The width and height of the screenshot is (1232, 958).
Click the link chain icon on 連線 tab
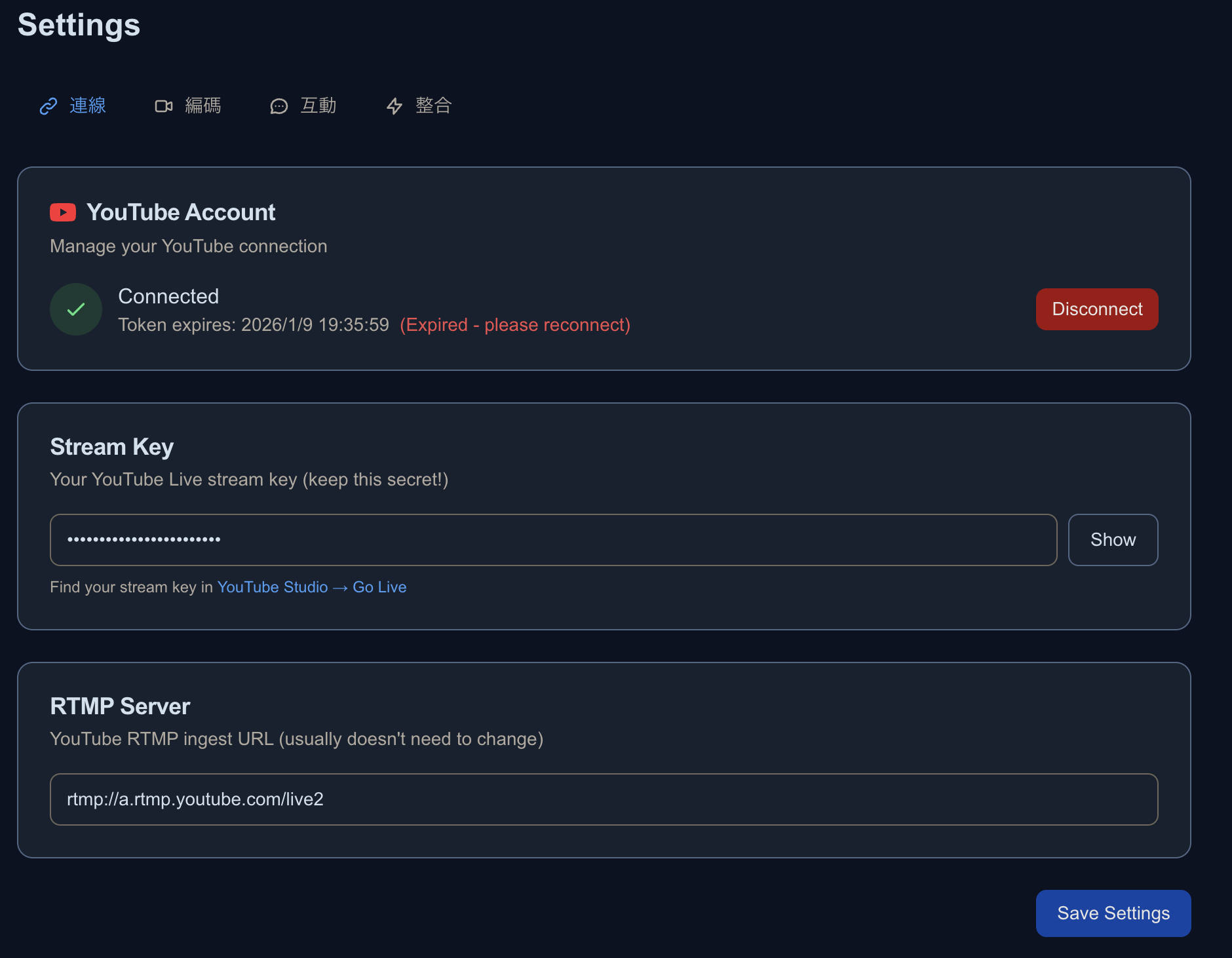click(48, 106)
